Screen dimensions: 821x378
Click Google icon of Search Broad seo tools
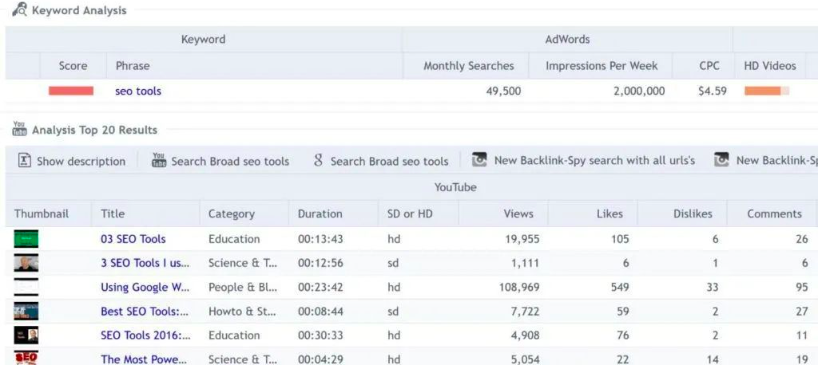coord(318,160)
